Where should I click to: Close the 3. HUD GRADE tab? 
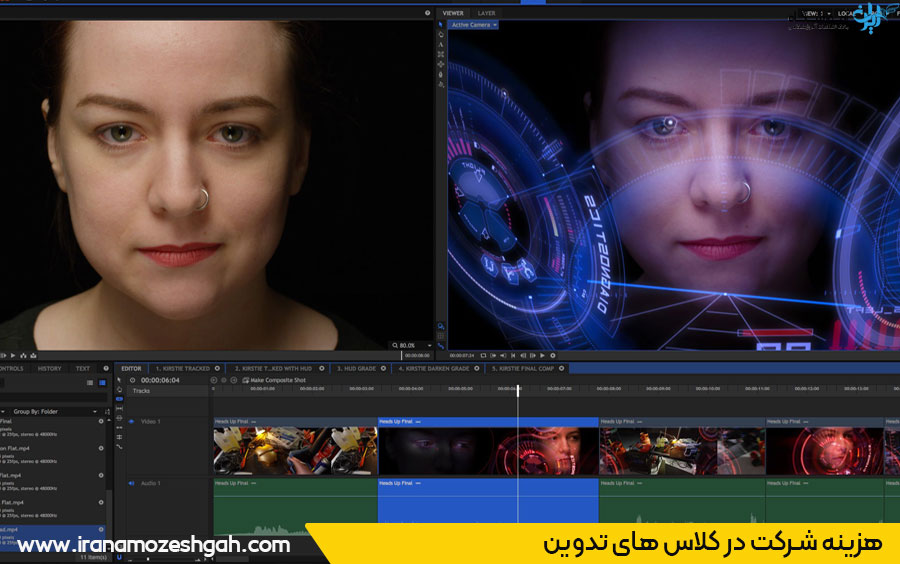[x=383, y=368]
